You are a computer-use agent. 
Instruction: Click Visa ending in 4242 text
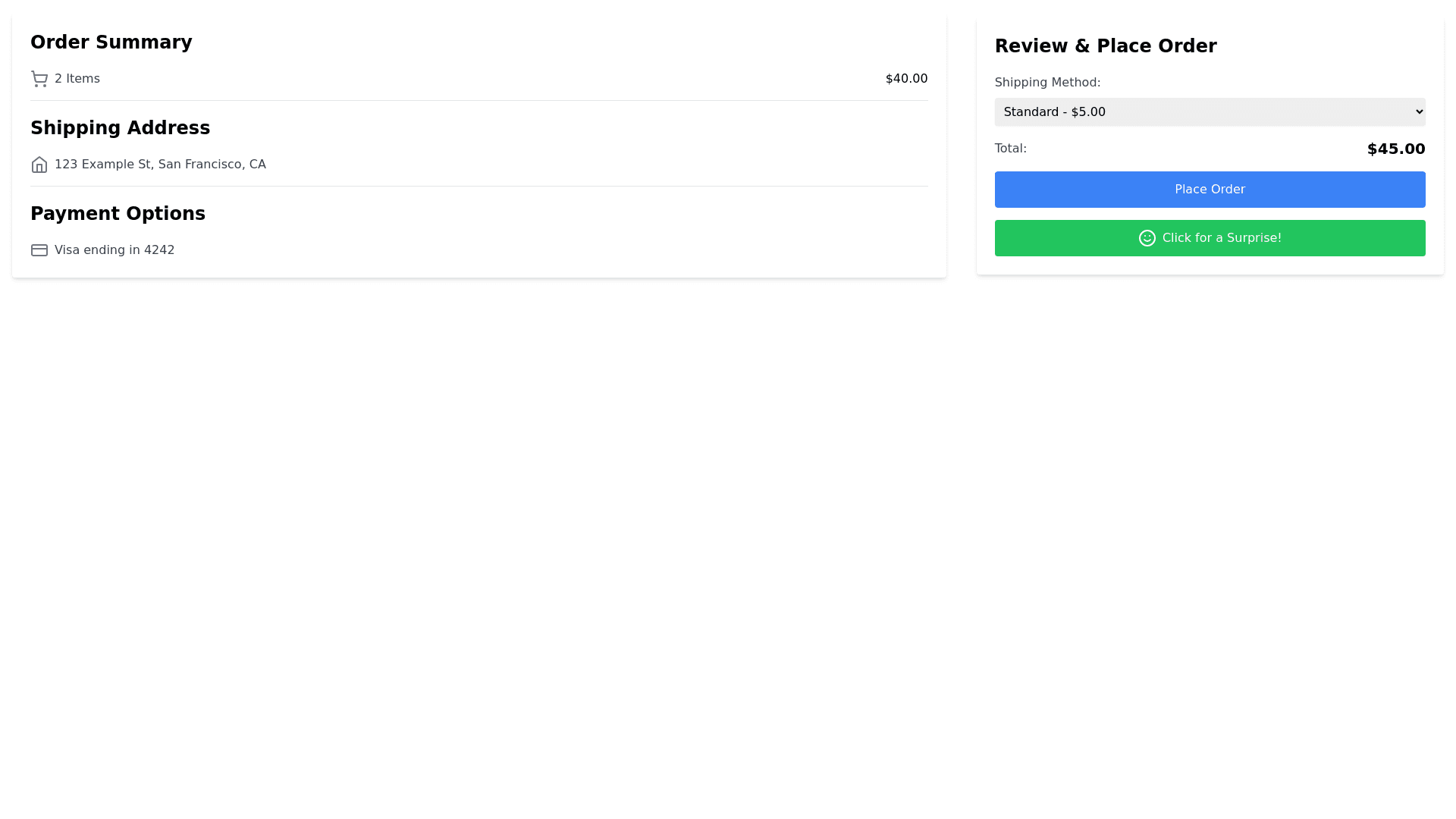pyautogui.click(x=115, y=250)
